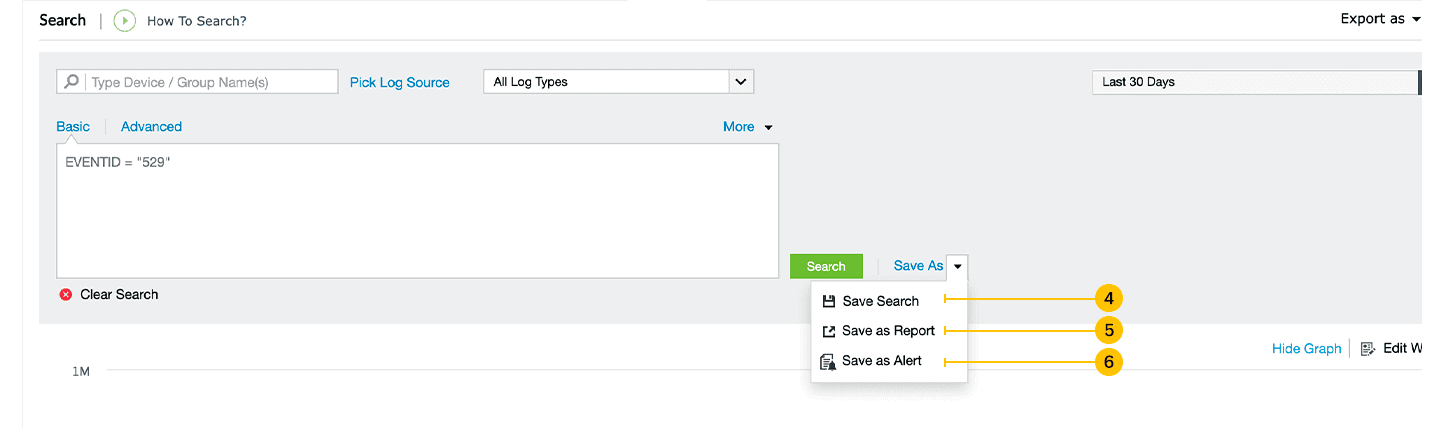Click in the EVENTID = "529" query box

click(x=417, y=211)
